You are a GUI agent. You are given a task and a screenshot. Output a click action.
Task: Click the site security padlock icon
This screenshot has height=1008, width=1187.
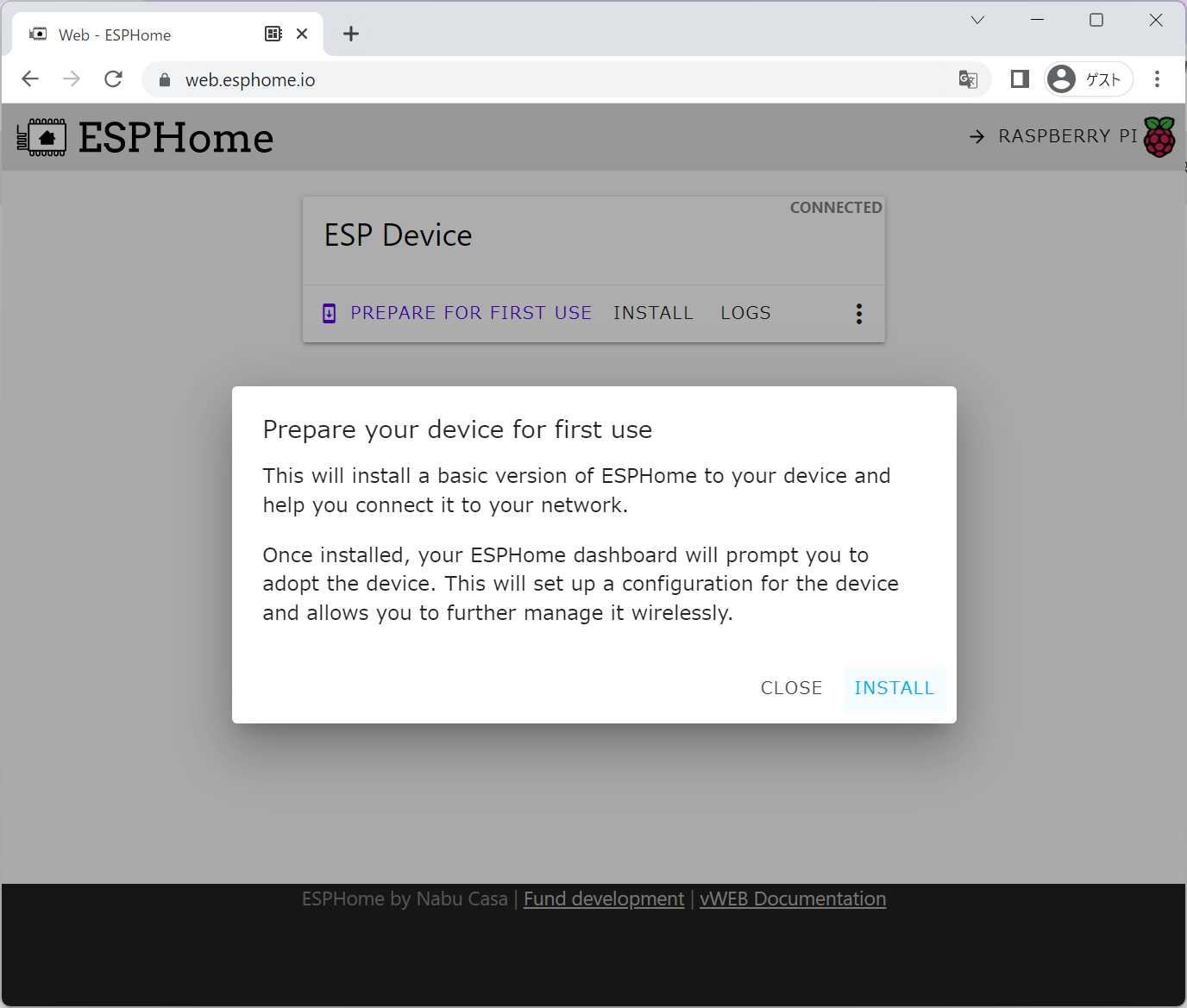(x=164, y=79)
